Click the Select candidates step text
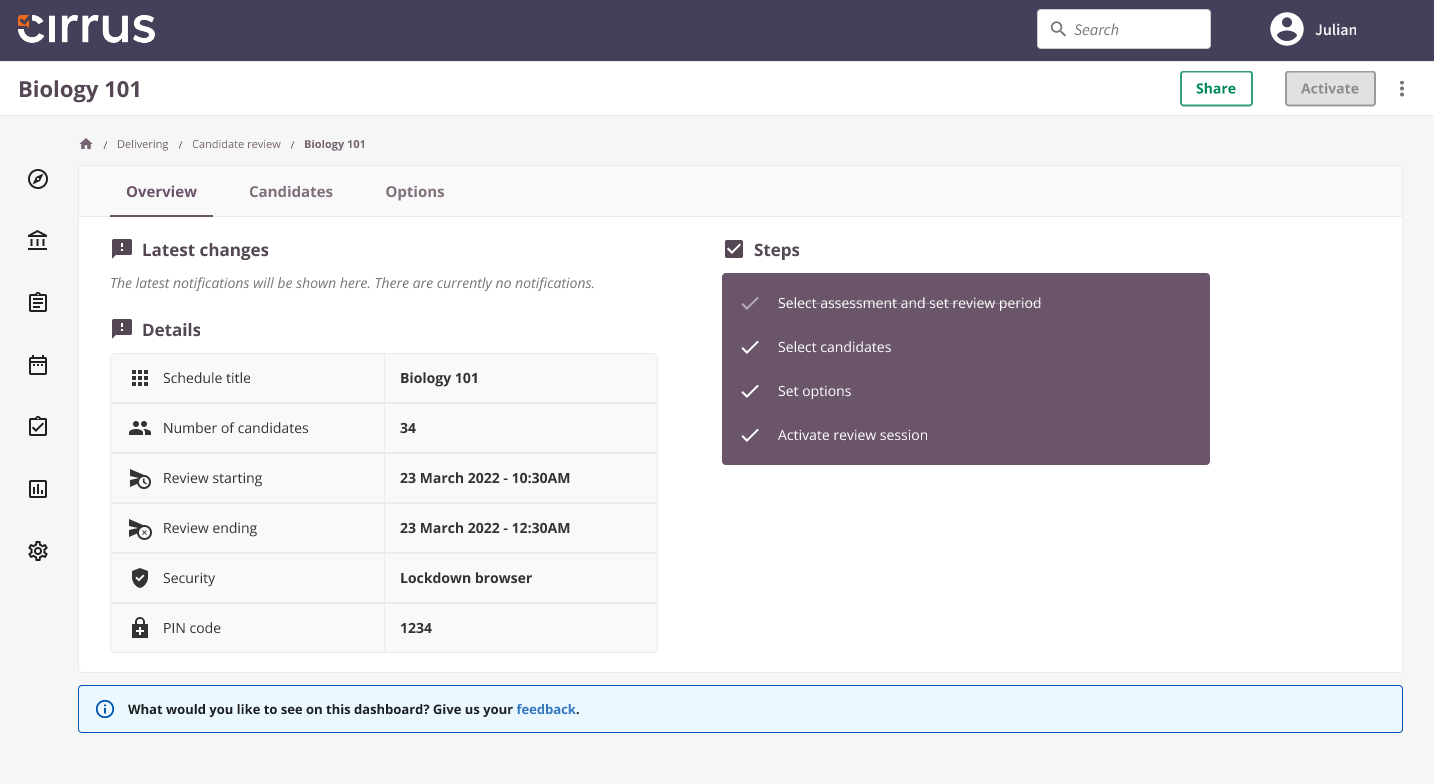 click(x=834, y=347)
